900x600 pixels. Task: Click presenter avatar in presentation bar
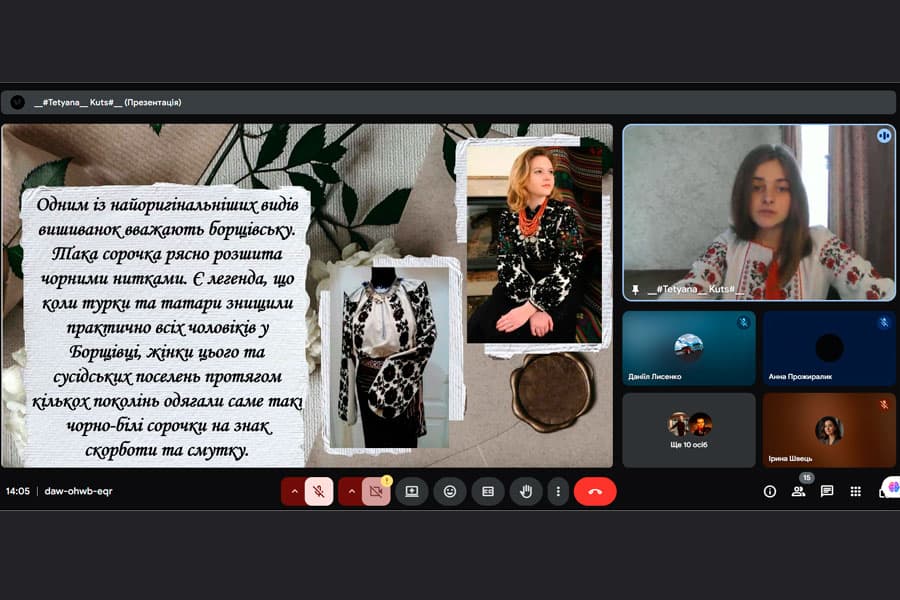point(18,102)
